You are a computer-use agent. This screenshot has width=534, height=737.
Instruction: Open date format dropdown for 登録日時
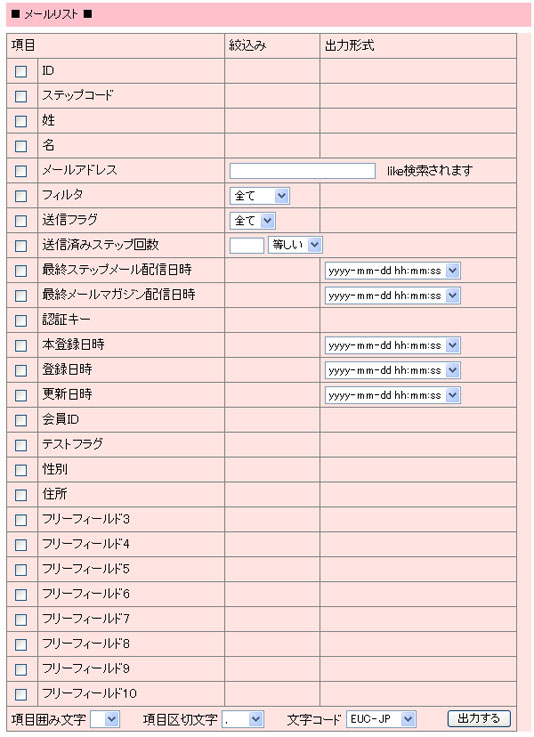point(393,370)
